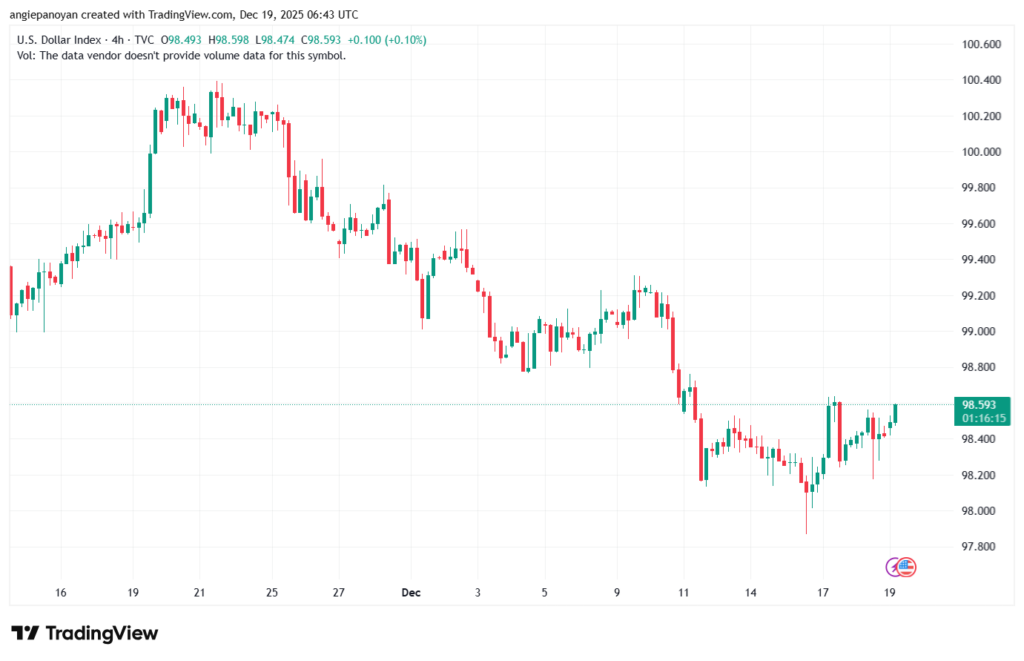The height and width of the screenshot is (661, 1024).
Task: Open the U.S. Dollar Index symbol selector
Action: tap(60, 40)
